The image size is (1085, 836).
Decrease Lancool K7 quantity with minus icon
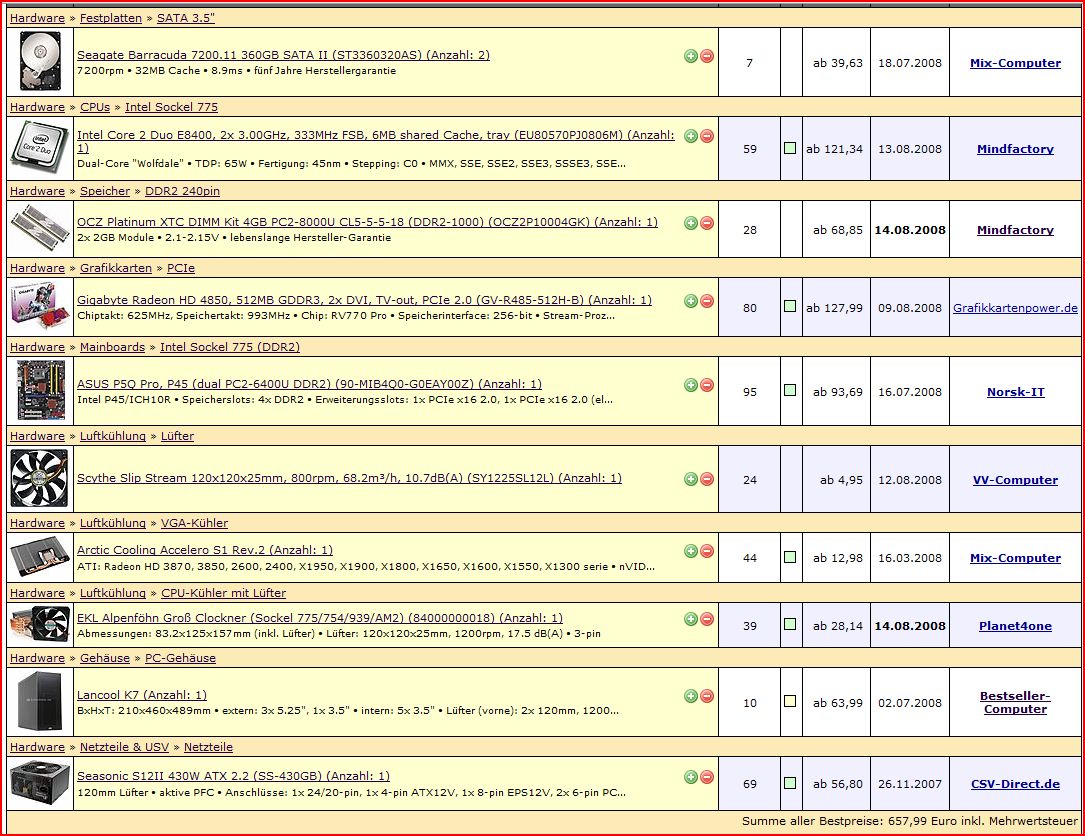click(706, 696)
